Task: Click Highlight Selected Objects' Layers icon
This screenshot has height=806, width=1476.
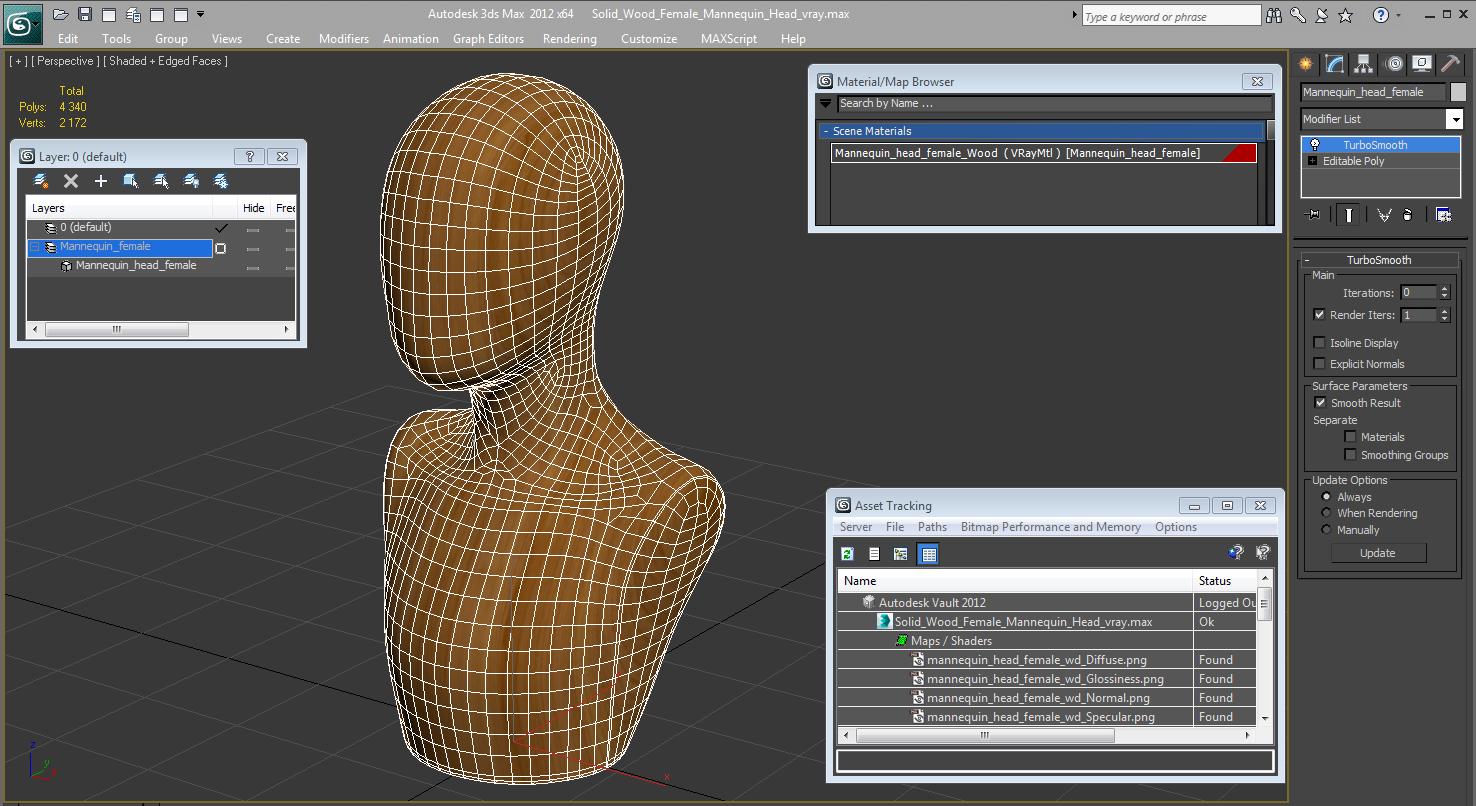Action: [x=161, y=181]
